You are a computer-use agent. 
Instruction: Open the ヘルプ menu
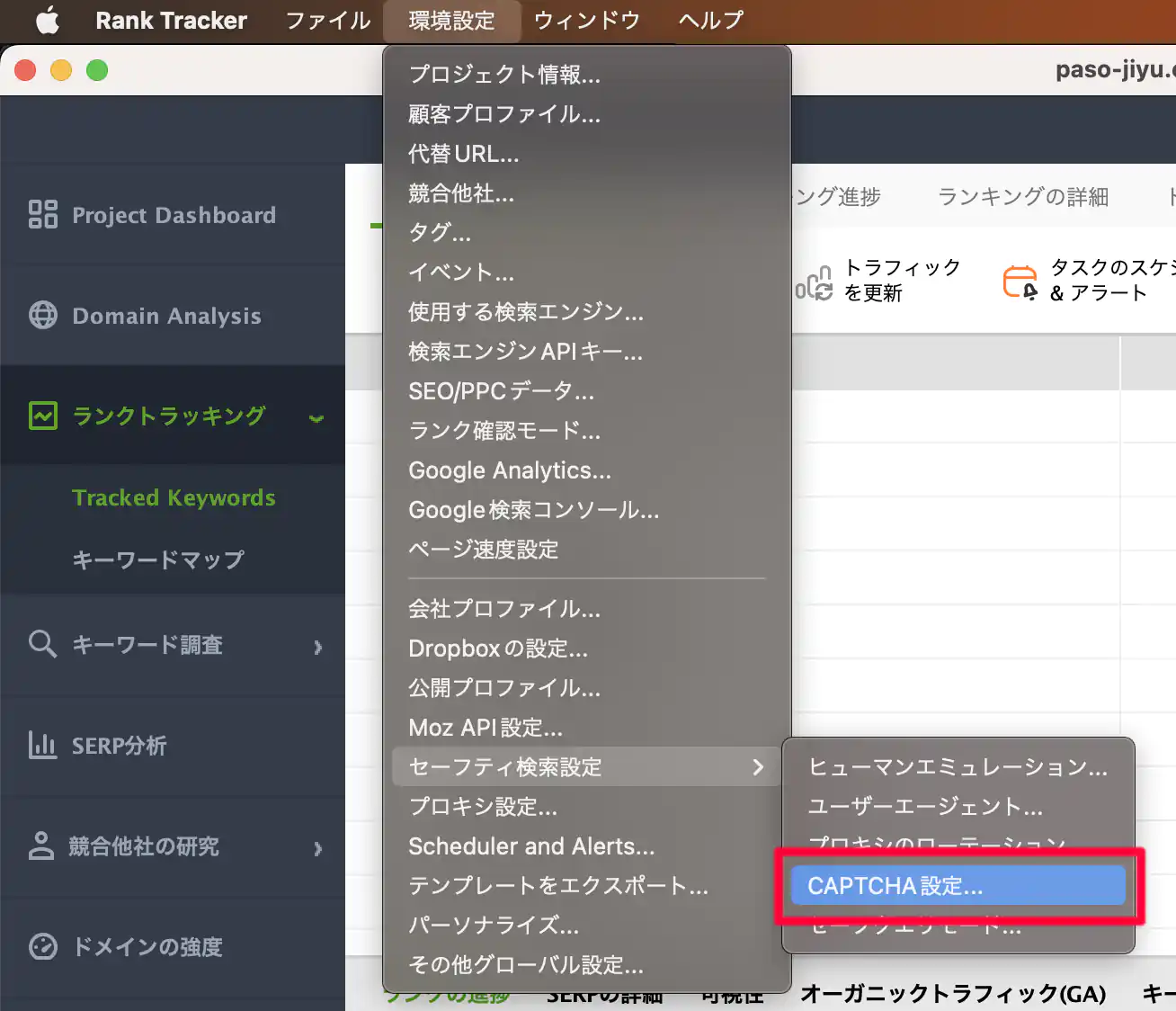coord(711,20)
